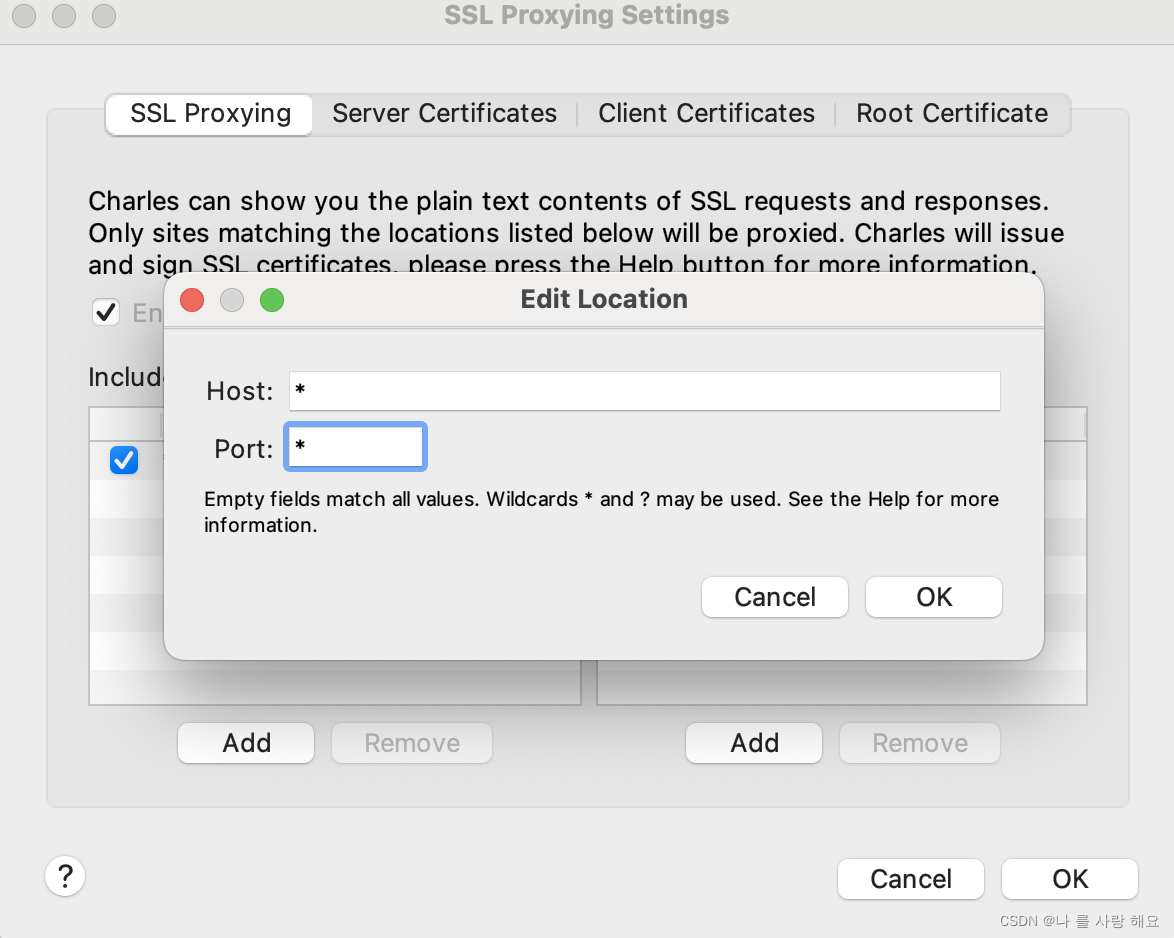Open the Client Certificates tab
Viewport: 1174px width, 938px height.
[x=706, y=114]
